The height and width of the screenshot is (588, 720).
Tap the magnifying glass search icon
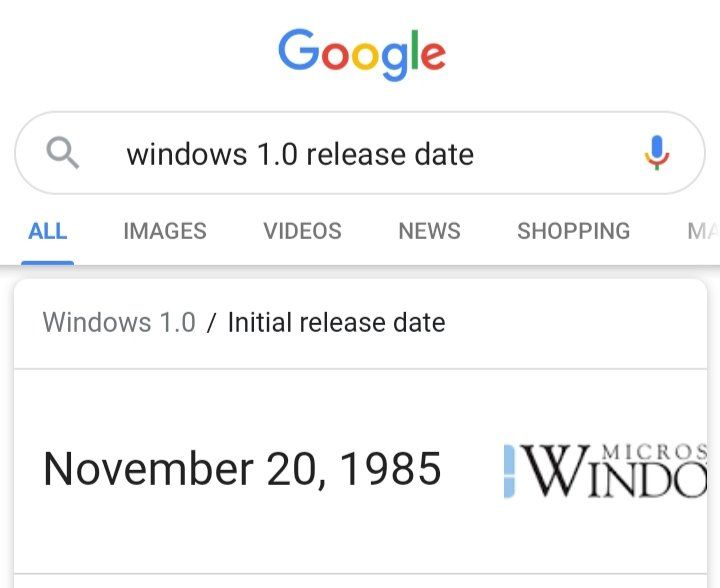[63, 153]
